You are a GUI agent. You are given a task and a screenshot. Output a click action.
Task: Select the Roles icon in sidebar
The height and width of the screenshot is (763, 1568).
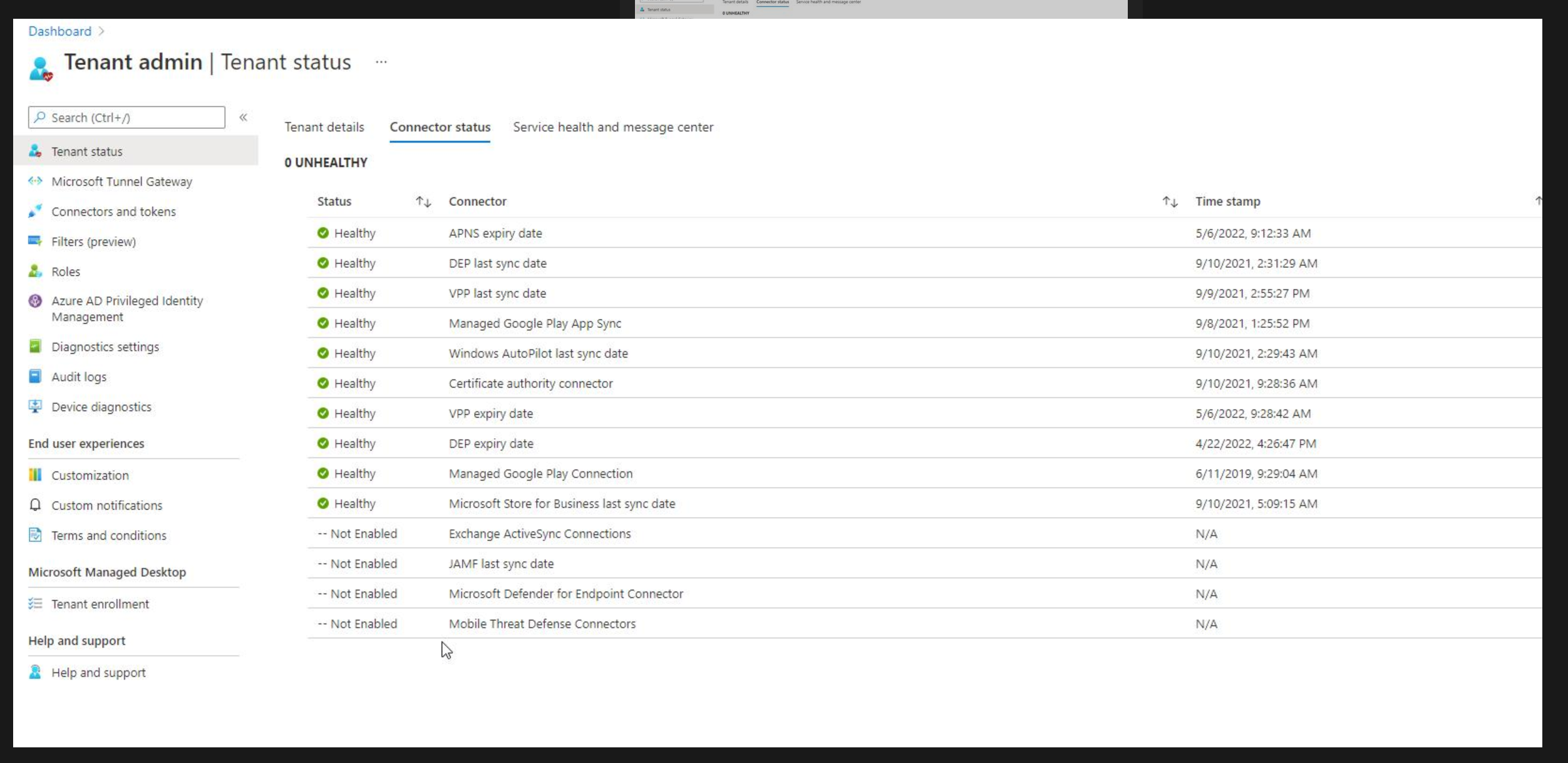[x=35, y=271]
